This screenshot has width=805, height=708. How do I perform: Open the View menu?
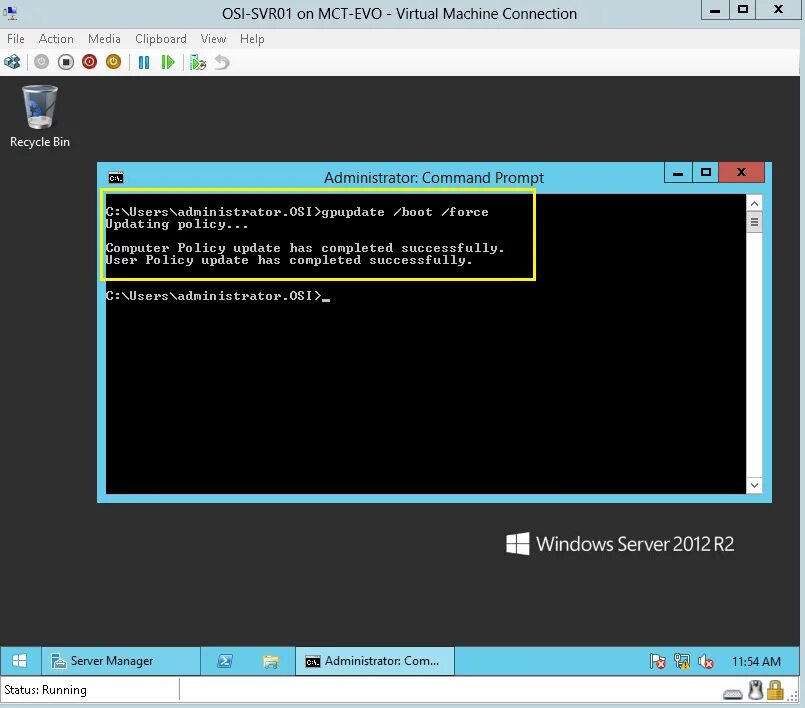click(213, 39)
